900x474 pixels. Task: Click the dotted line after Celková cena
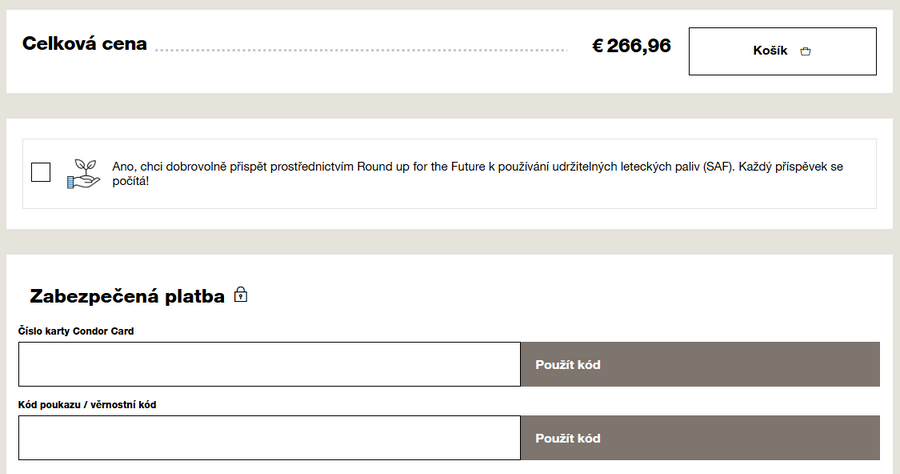[x=360, y=48]
